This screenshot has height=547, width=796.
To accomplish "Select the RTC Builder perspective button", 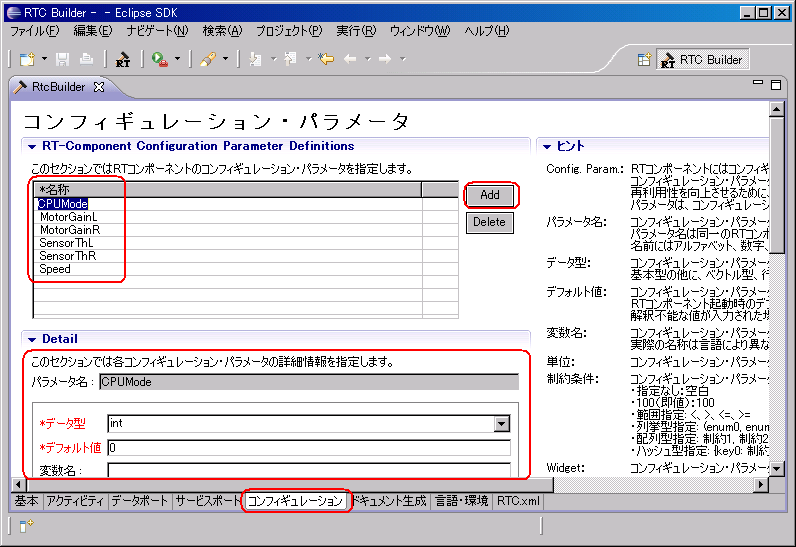I will [x=703, y=60].
